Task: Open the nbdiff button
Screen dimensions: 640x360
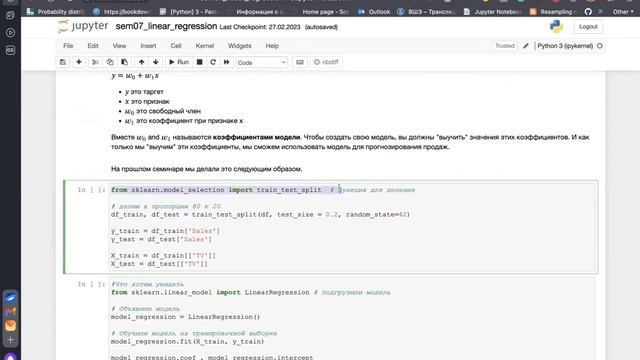Action: pyautogui.click(x=326, y=62)
